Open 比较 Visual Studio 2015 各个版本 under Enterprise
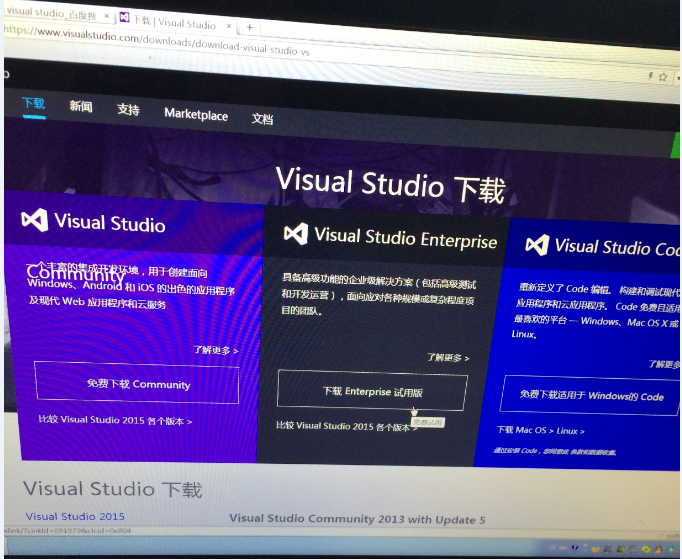This screenshot has width=682, height=559. (x=347, y=426)
